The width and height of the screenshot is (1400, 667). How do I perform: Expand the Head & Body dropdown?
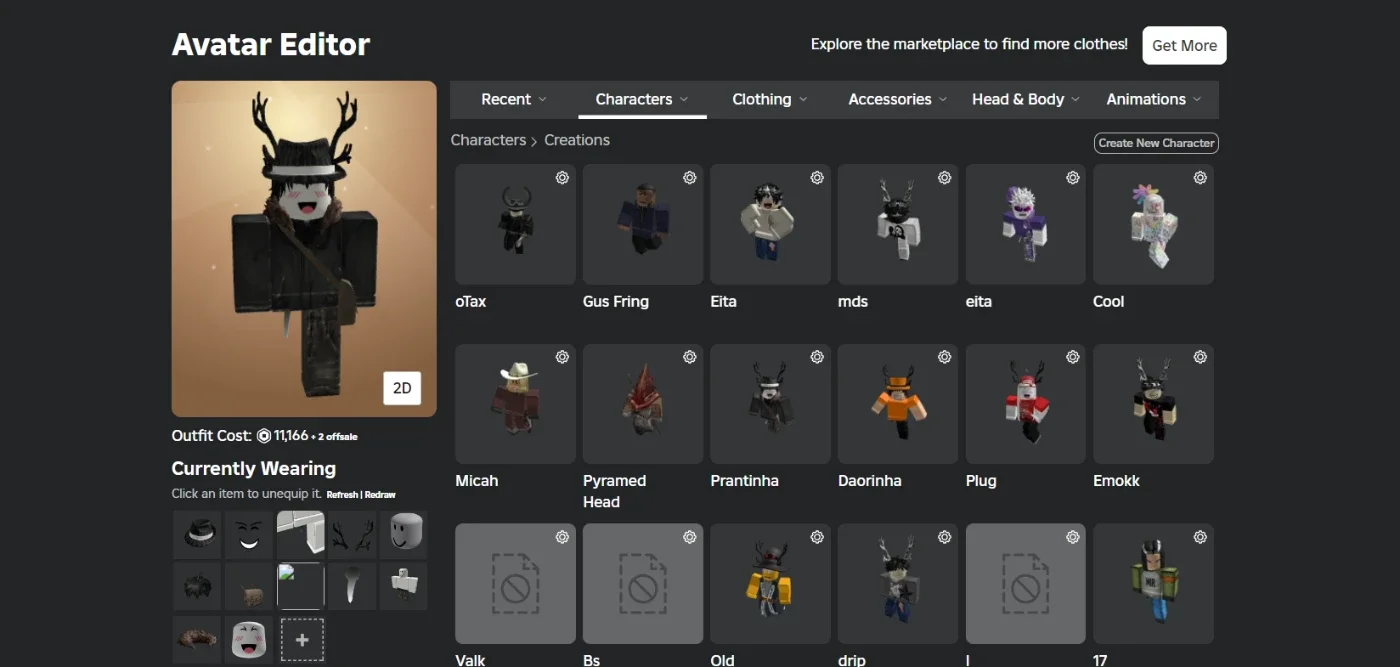pos(1026,99)
